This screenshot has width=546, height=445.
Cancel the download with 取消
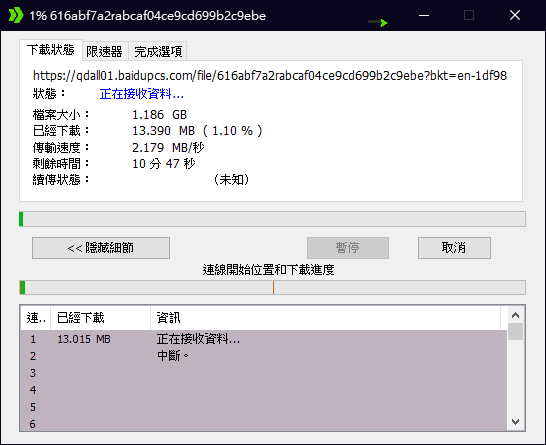454,248
